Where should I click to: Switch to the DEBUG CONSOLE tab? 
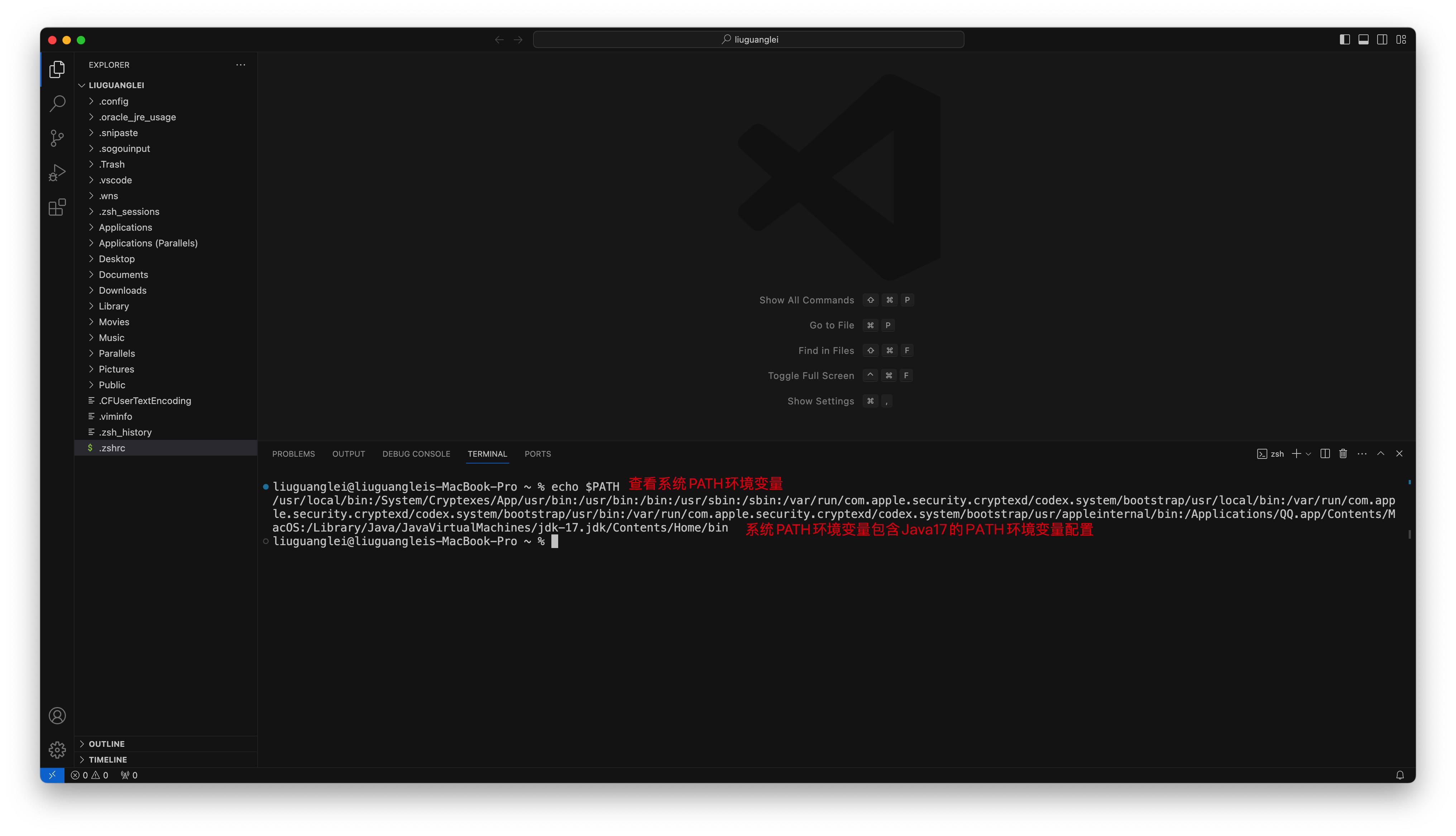tap(416, 453)
